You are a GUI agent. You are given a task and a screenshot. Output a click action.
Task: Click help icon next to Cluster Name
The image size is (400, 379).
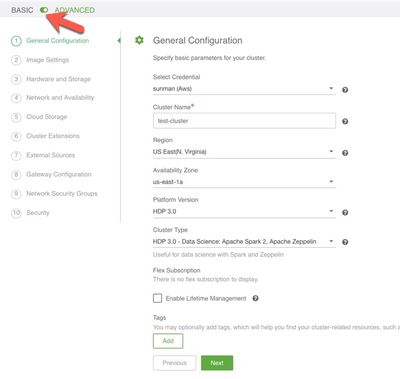[x=345, y=121]
